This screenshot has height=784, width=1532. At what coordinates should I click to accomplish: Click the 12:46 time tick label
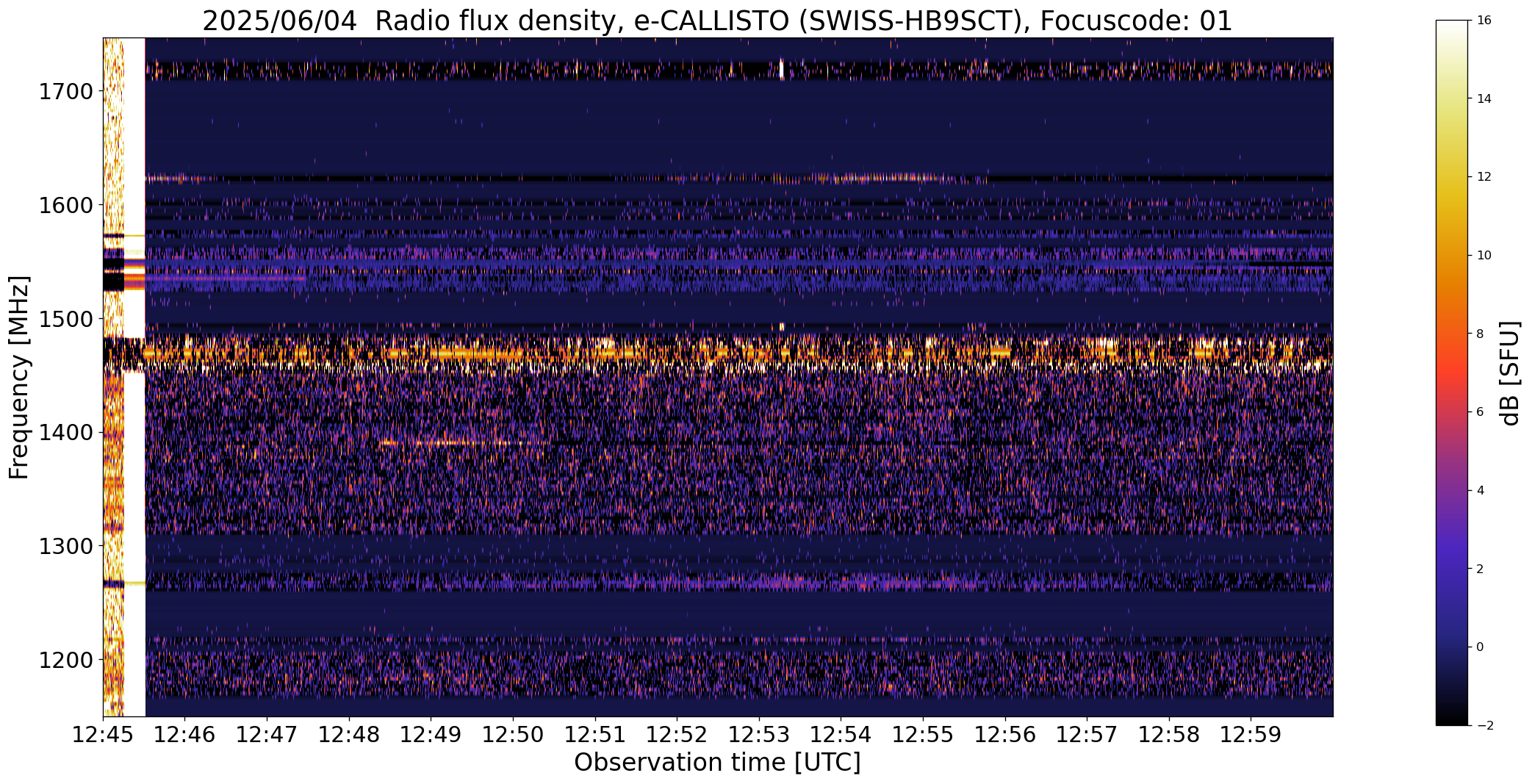coord(185,735)
